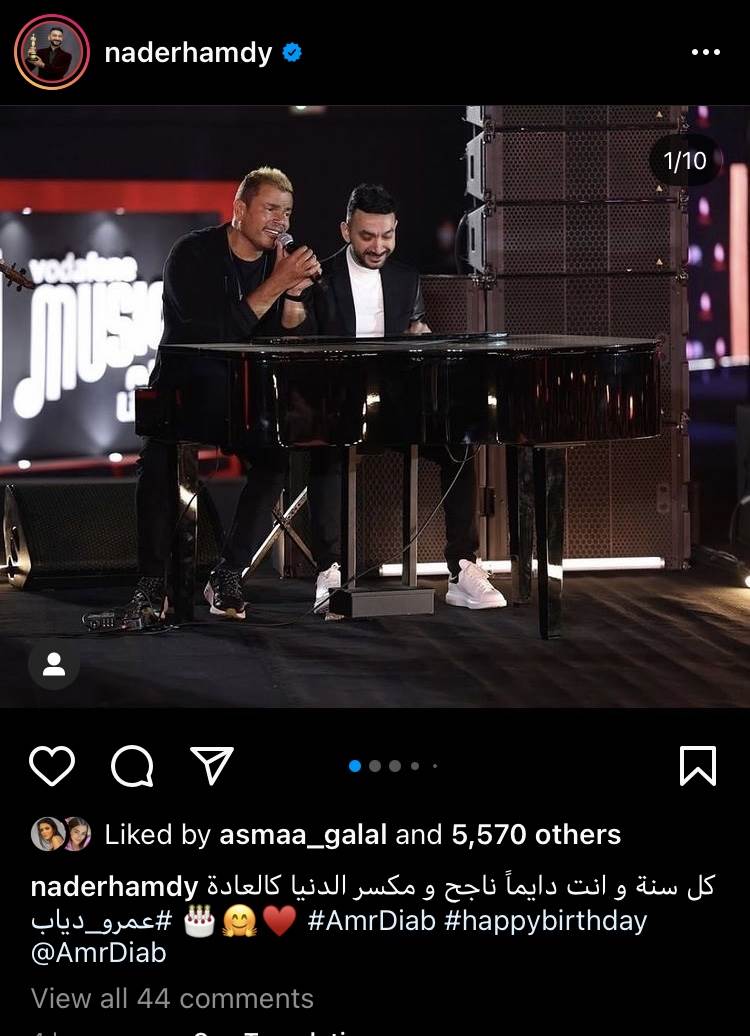The width and height of the screenshot is (750, 1036).
Task: Show tagged people via person icon
Action: 54,664
